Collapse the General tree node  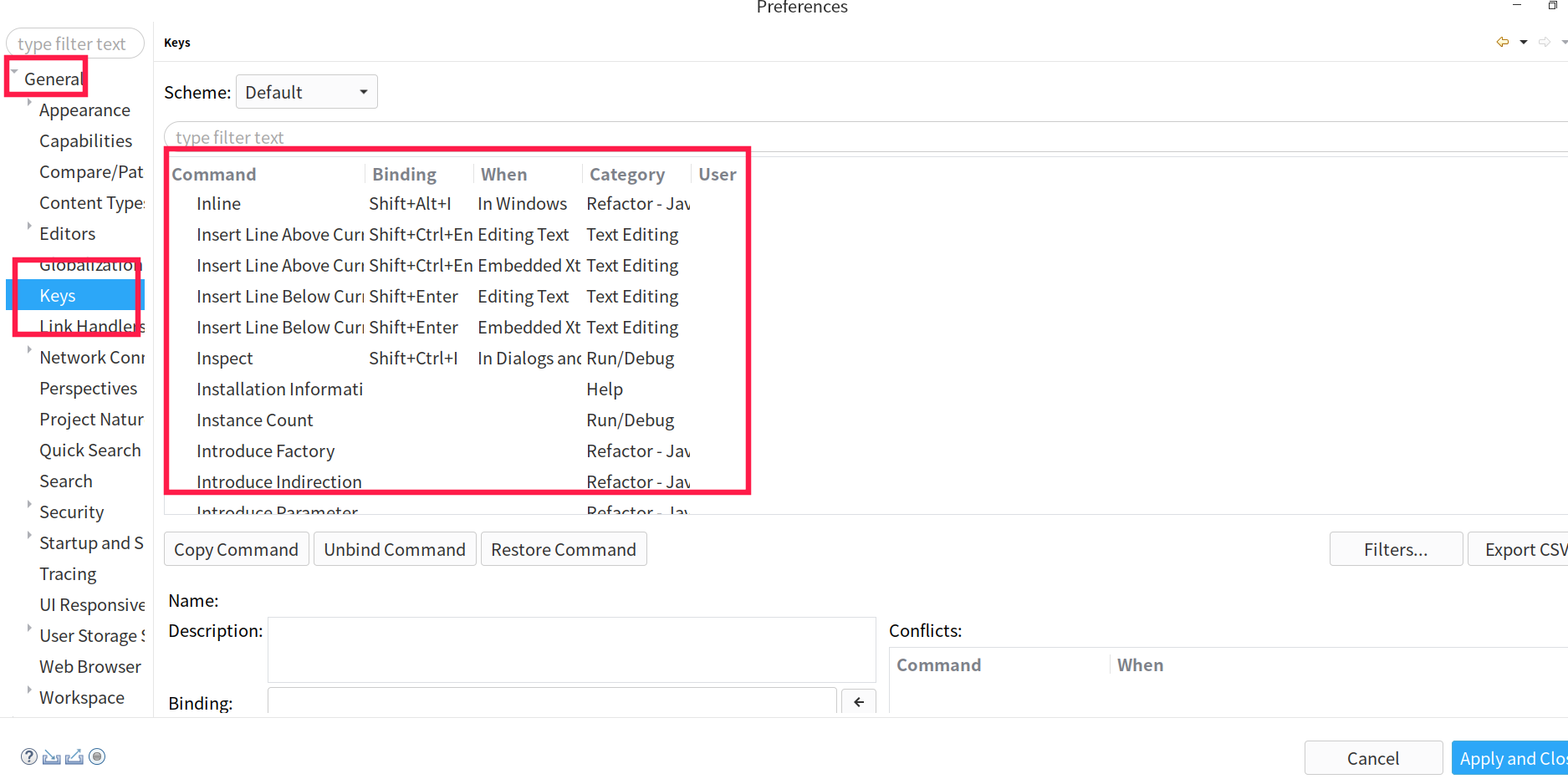[14, 72]
